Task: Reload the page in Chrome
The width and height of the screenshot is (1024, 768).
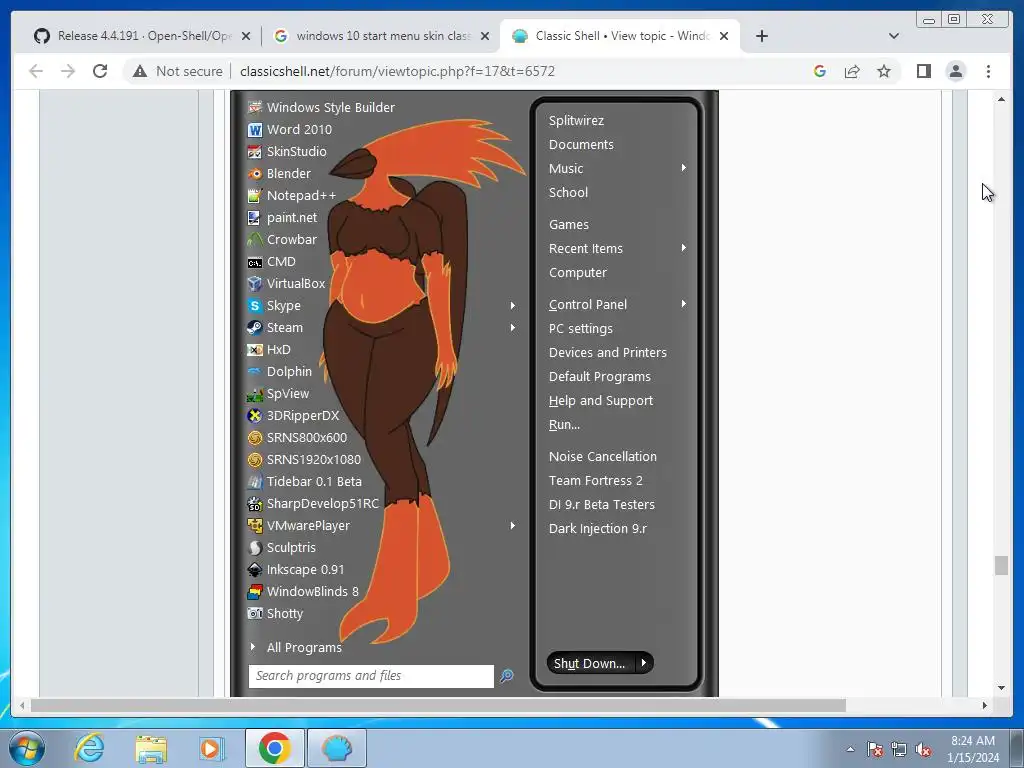Action: pyautogui.click(x=100, y=71)
